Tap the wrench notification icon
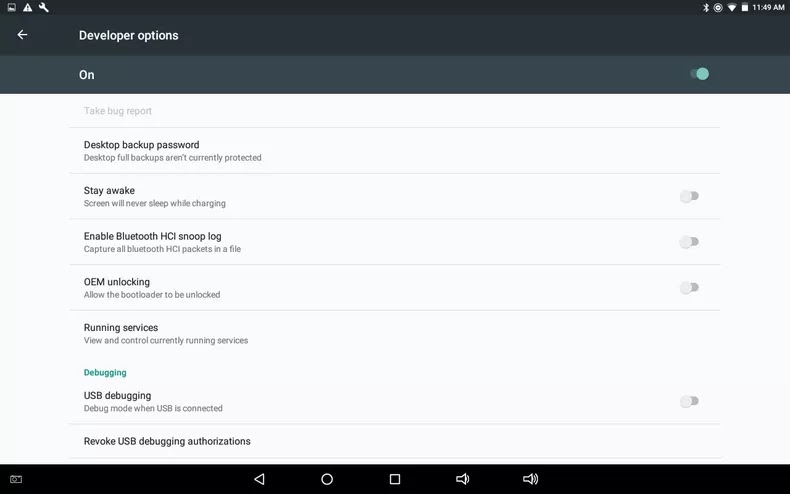 pyautogui.click(x=44, y=8)
